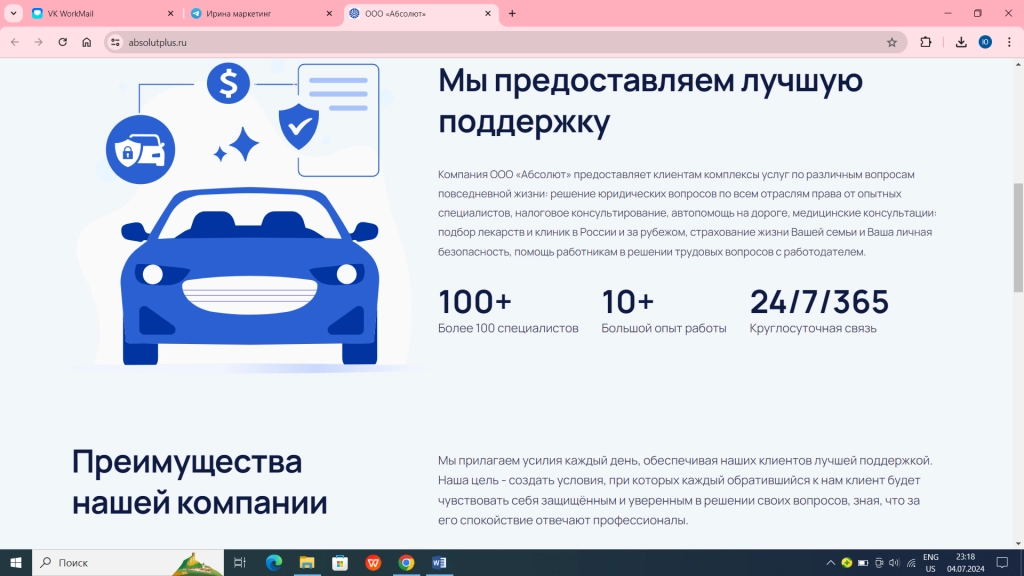Click the page vertical scrollbar thumb
Image resolution: width=1024 pixels, height=576 pixels.
1018,238
